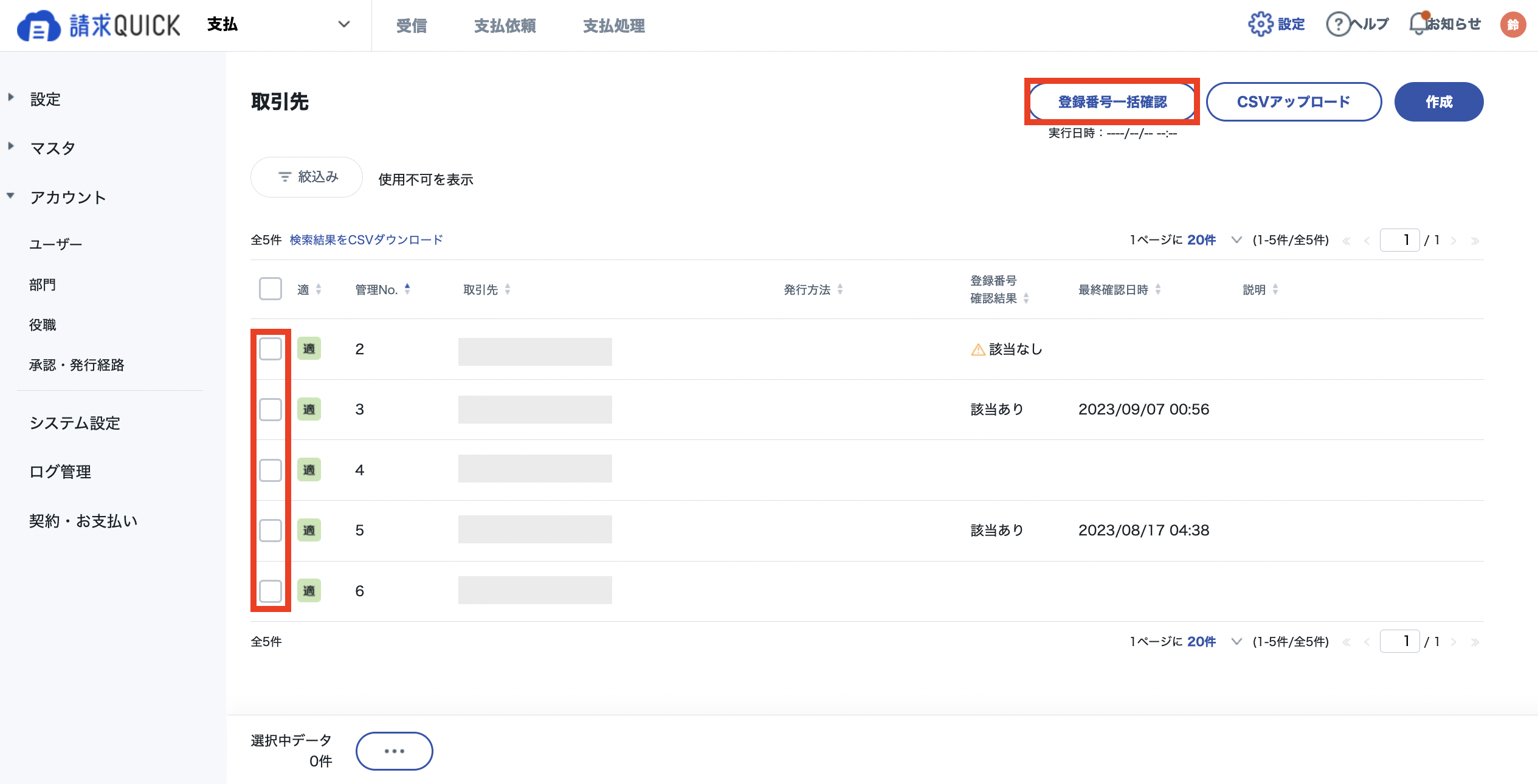Sort by 管理No. column arrows
Image resolution: width=1538 pixels, height=784 pixels.
pos(407,289)
